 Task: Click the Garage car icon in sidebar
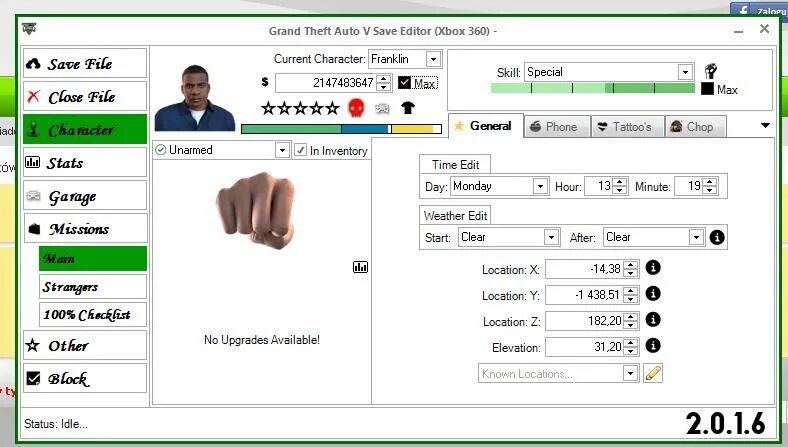33,196
